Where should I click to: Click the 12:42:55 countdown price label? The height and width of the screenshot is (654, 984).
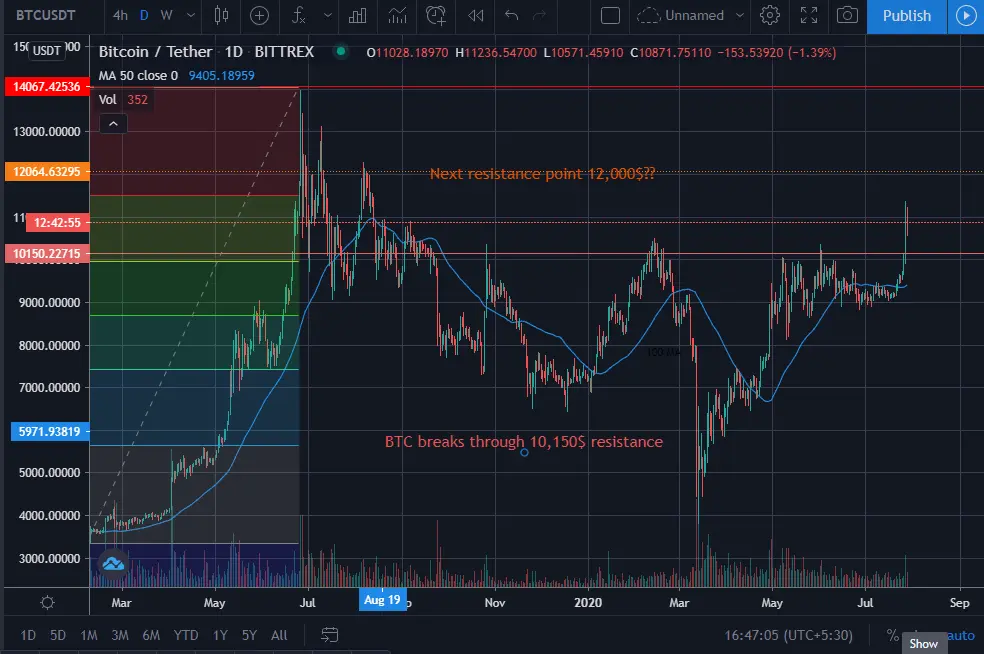pyautogui.click(x=57, y=222)
